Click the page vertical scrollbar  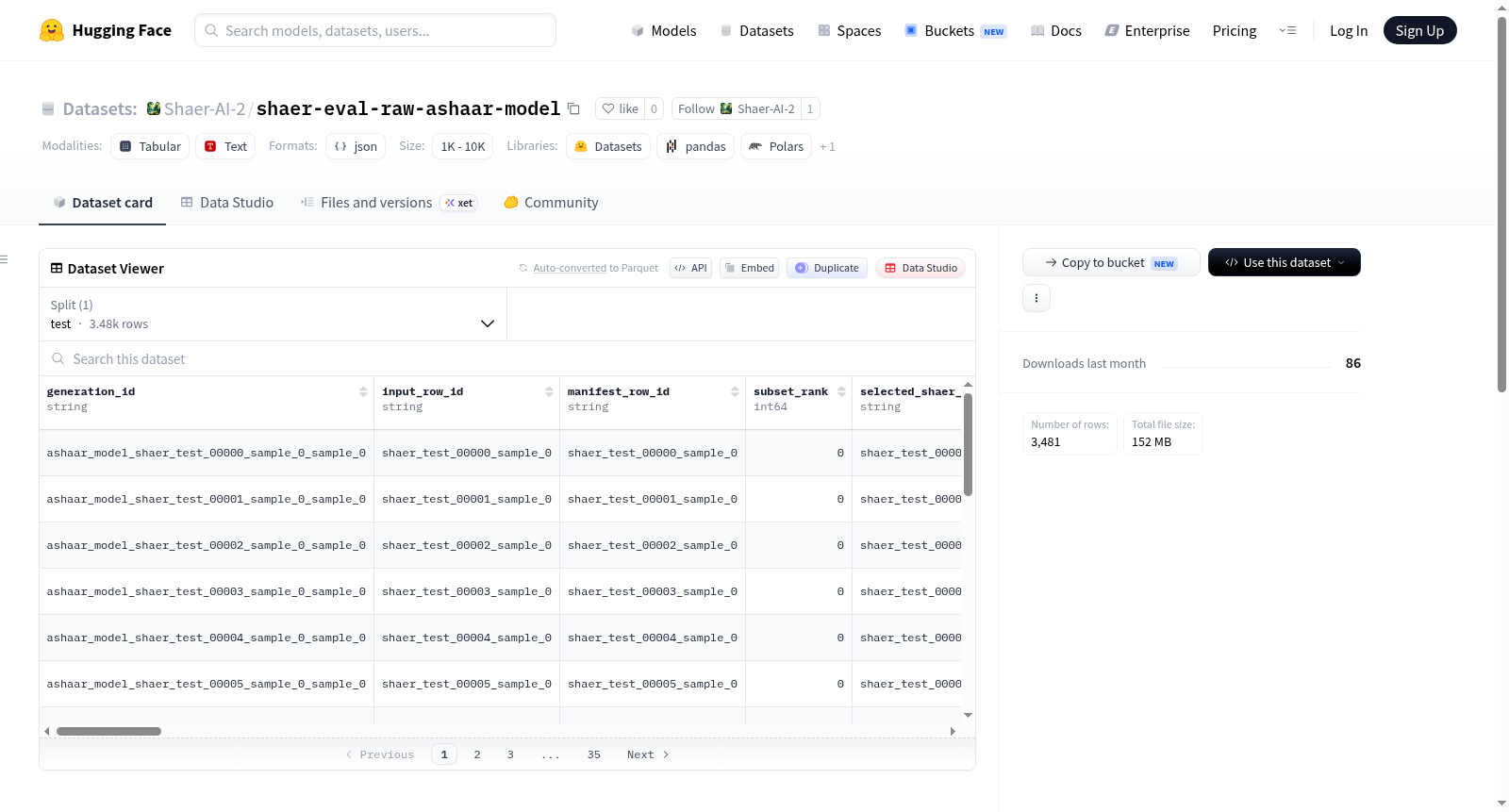click(1501, 204)
